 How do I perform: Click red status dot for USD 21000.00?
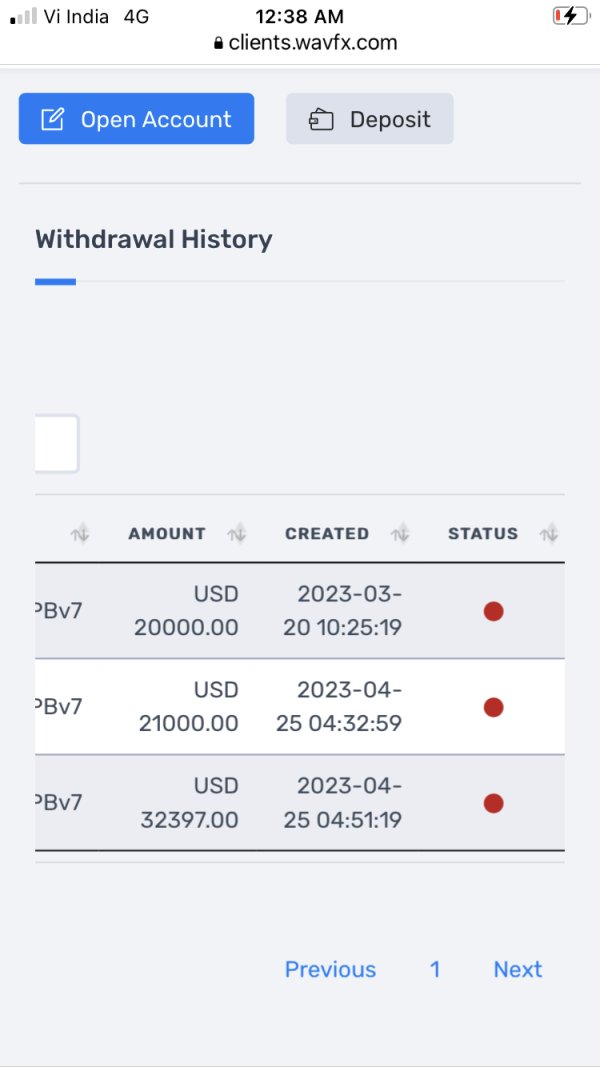tap(493, 707)
